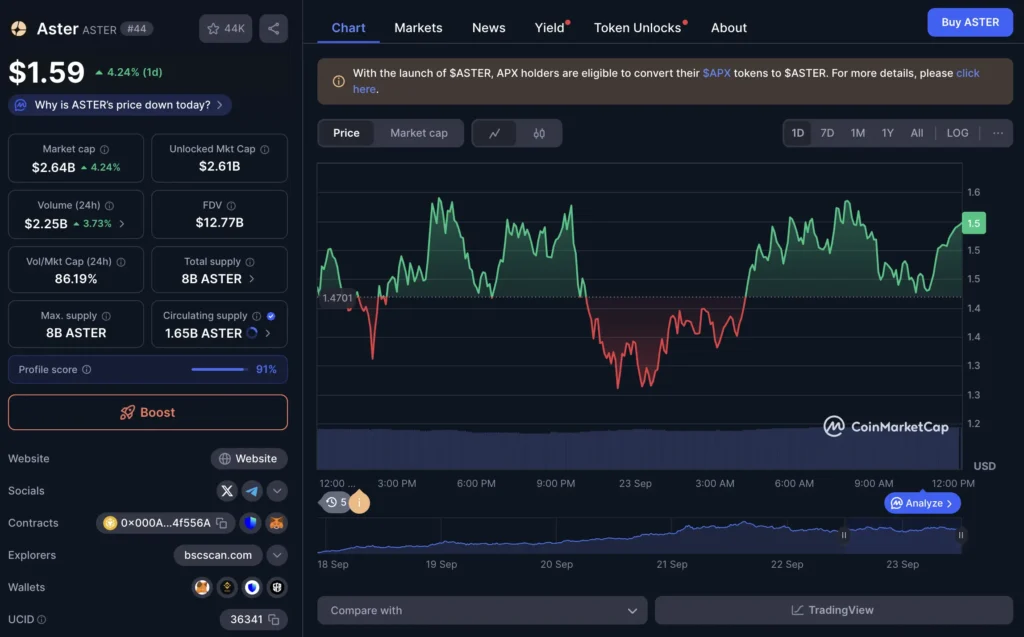Click the Circulating supply info icon

coord(257,316)
